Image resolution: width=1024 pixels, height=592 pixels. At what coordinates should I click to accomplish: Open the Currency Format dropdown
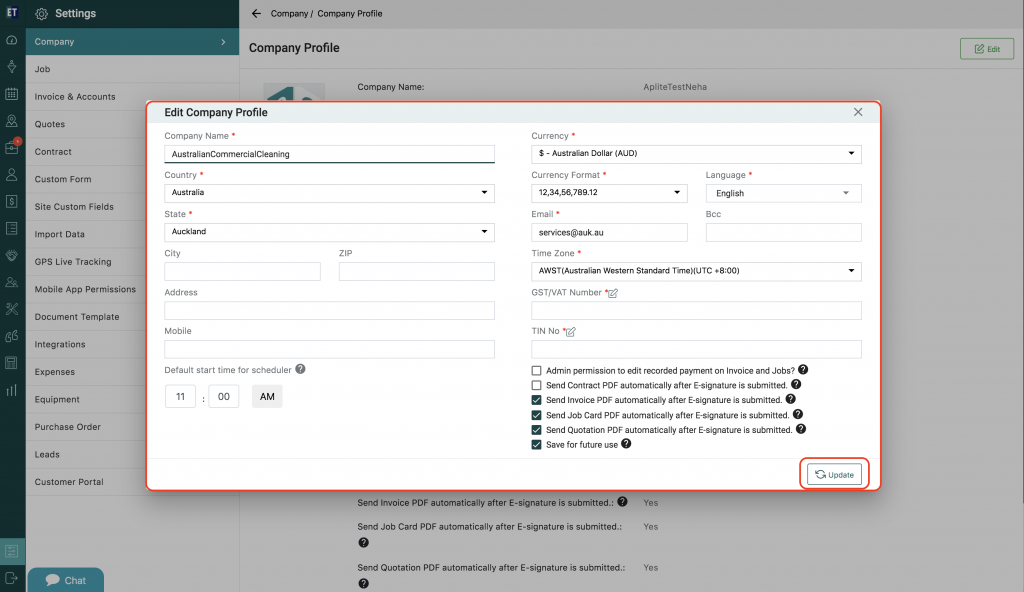tap(609, 193)
